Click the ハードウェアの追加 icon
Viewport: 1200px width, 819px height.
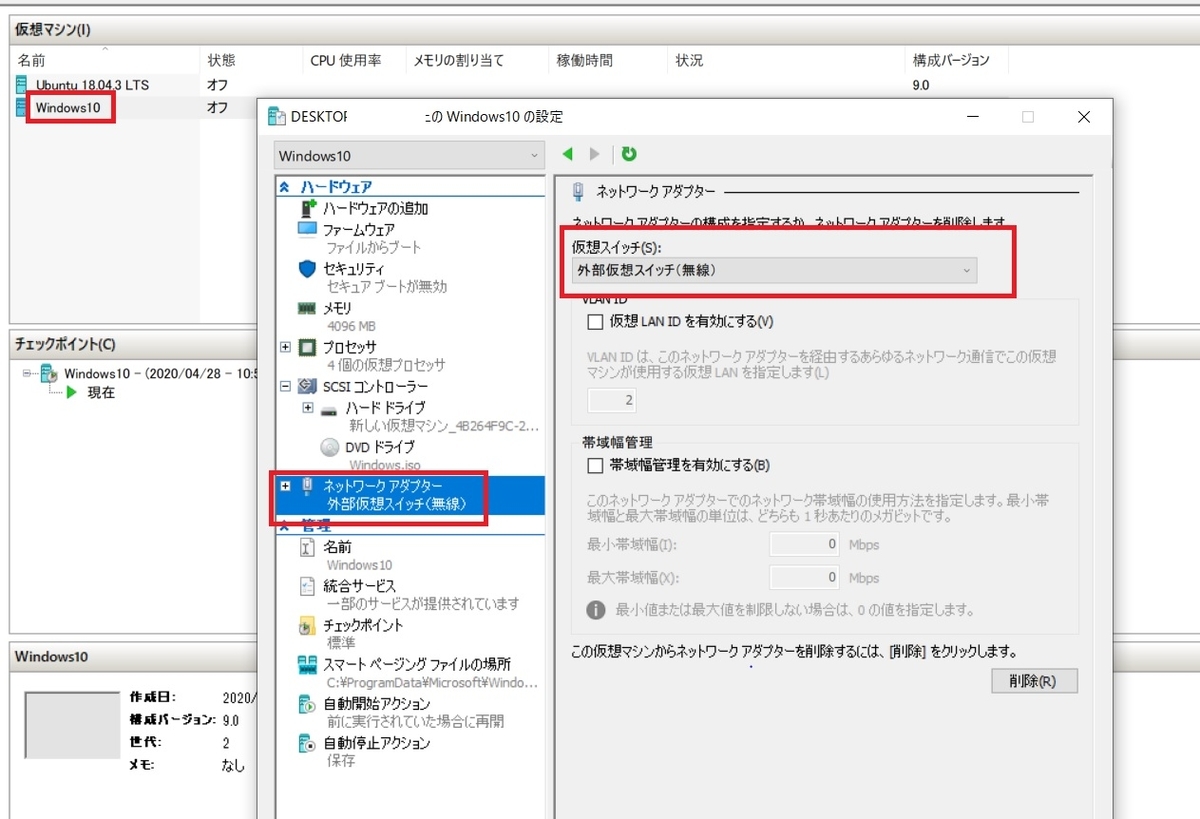point(308,209)
